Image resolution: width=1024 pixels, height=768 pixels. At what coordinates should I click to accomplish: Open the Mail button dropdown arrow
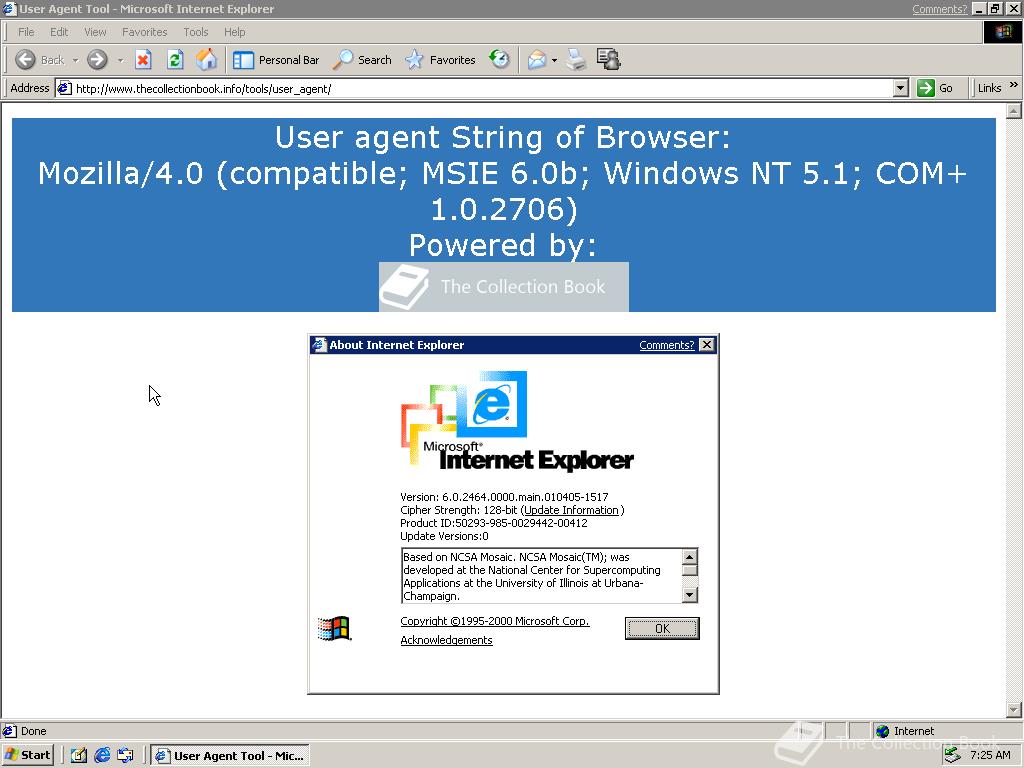tap(554, 60)
